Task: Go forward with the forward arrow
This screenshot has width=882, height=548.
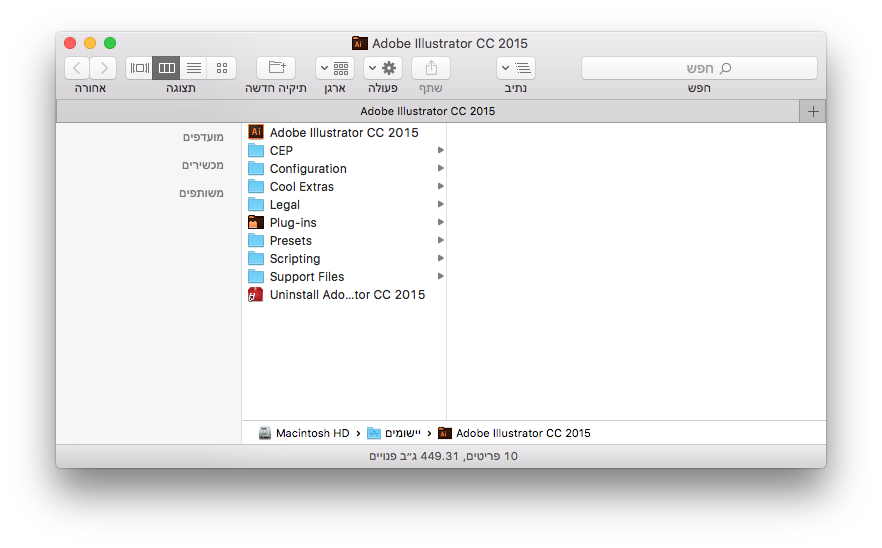Action: point(104,68)
